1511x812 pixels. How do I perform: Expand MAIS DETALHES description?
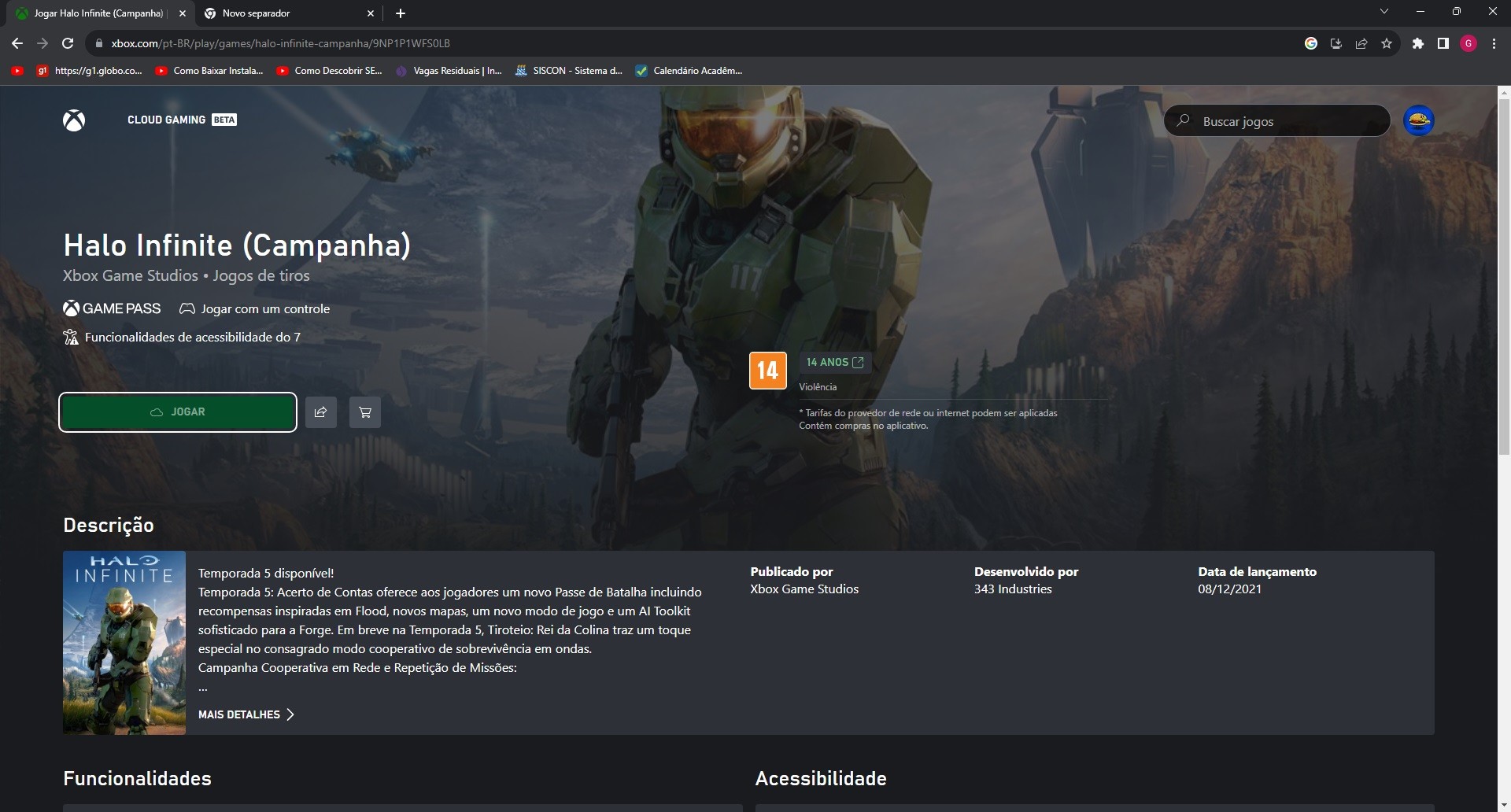tap(246, 714)
